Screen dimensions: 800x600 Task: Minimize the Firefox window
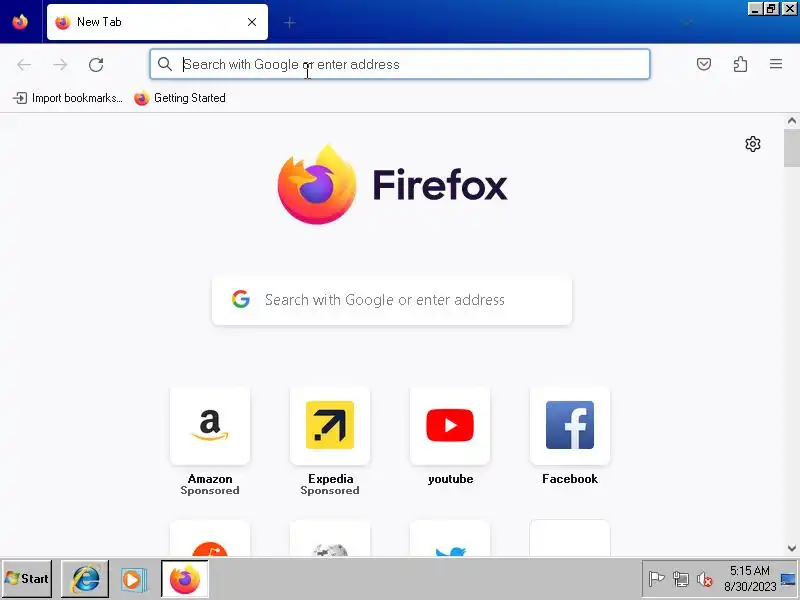coord(755,9)
